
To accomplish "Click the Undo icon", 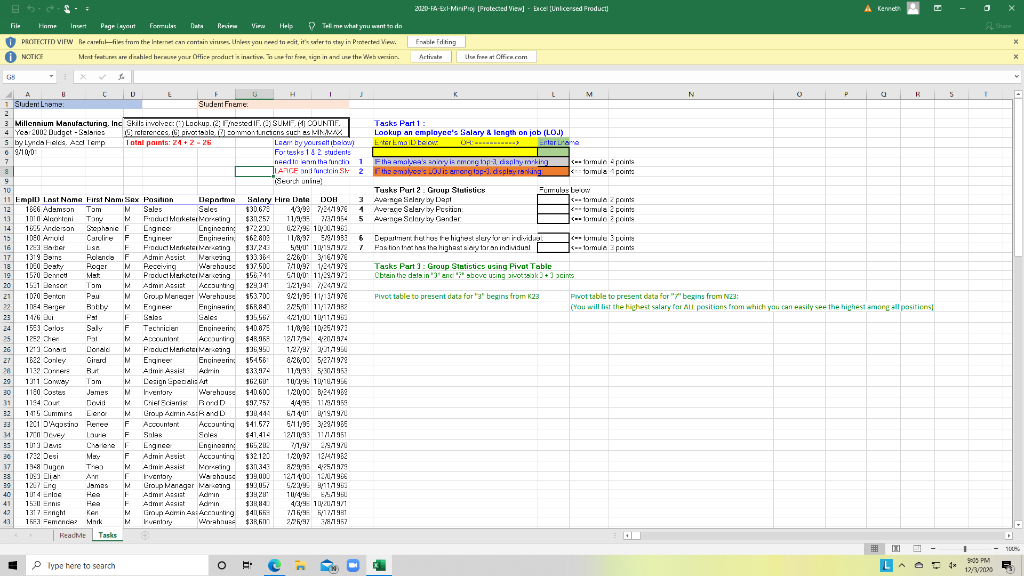I will pos(31,9).
